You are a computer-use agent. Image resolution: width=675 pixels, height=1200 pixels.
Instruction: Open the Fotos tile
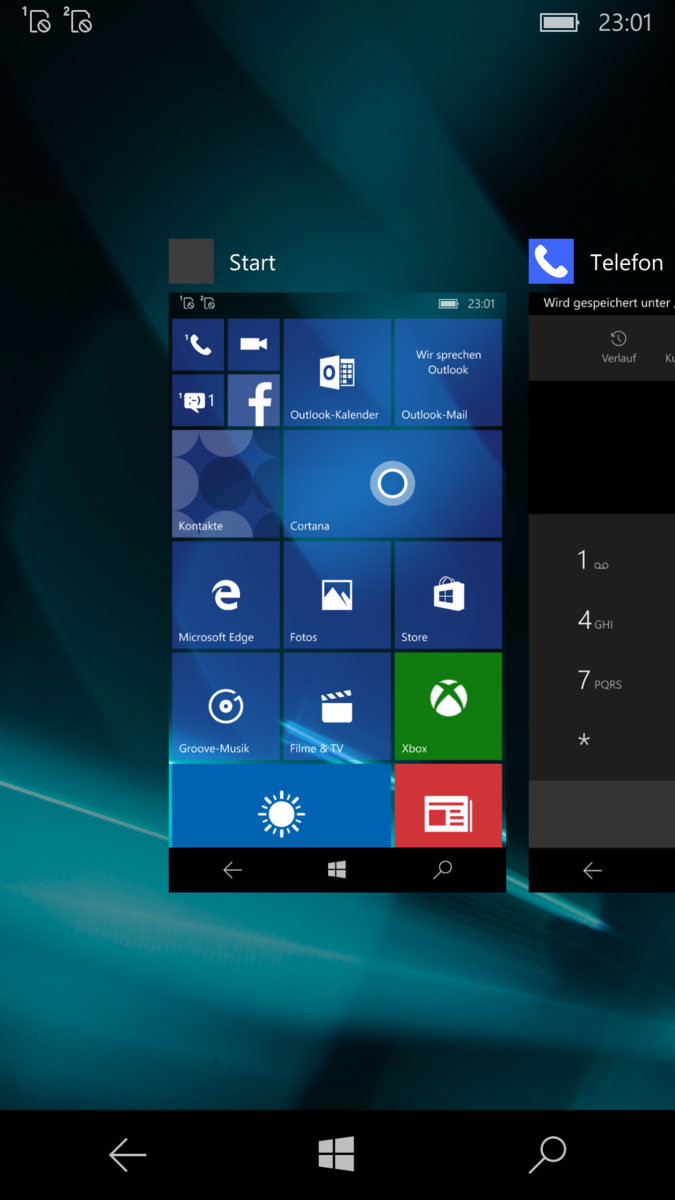pyautogui.click(x=337, y=595)
